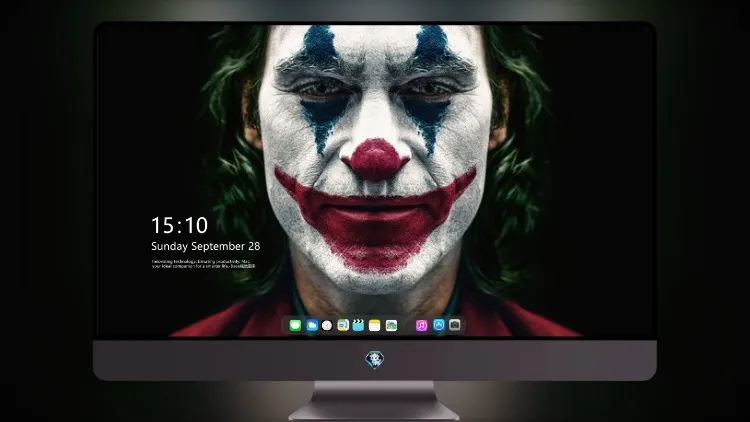
Task: Open the green Messages app in dock
Action: (295, 325)
